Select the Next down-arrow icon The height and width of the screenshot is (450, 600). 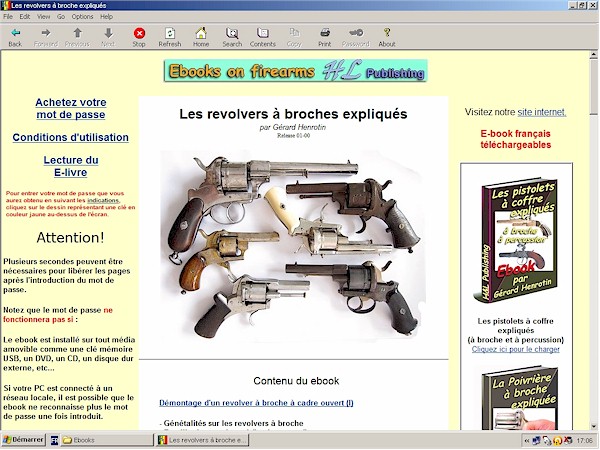(x=108, y=37)
